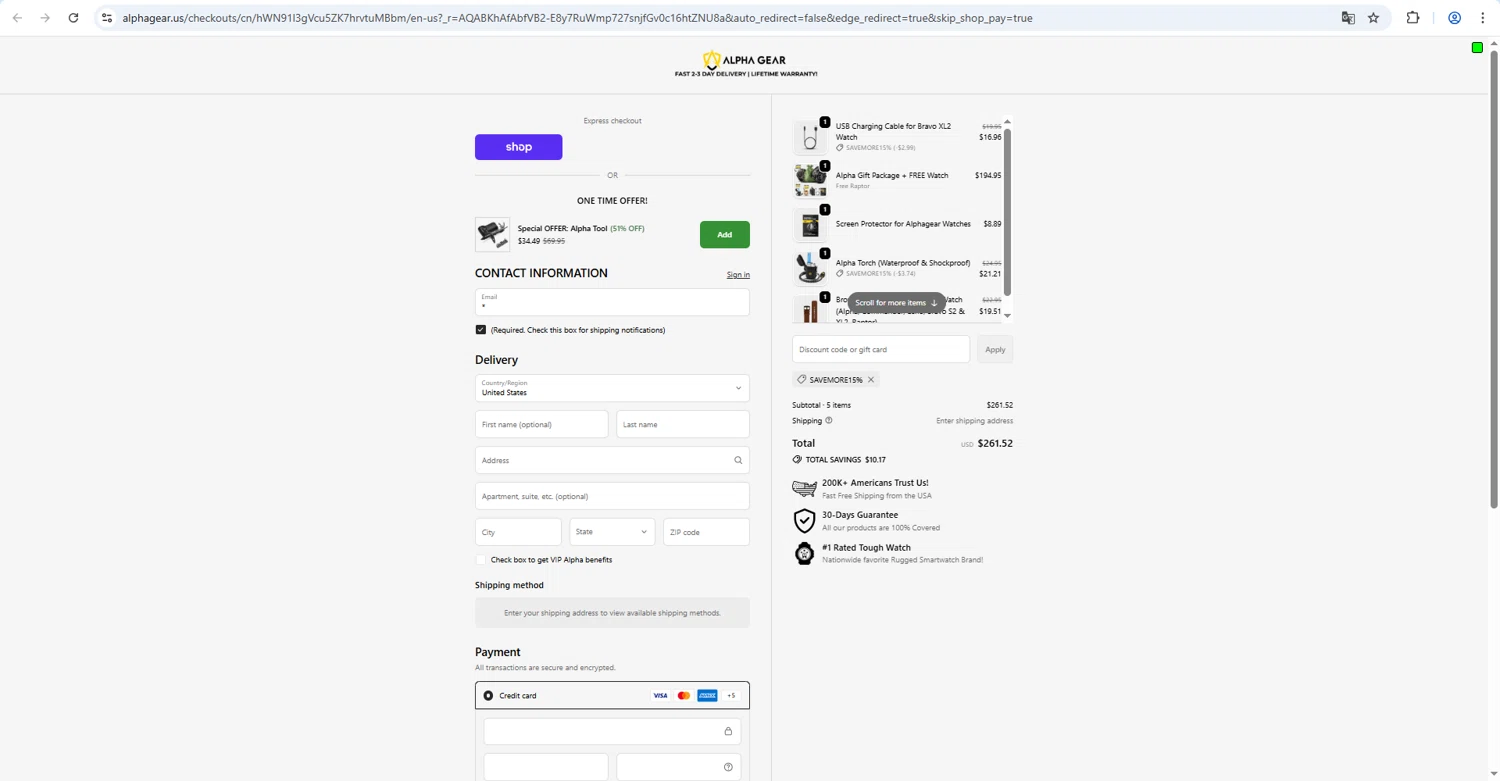
Task: Click the Alpha Gift Package + FREE Watch text
Action: 892,175
